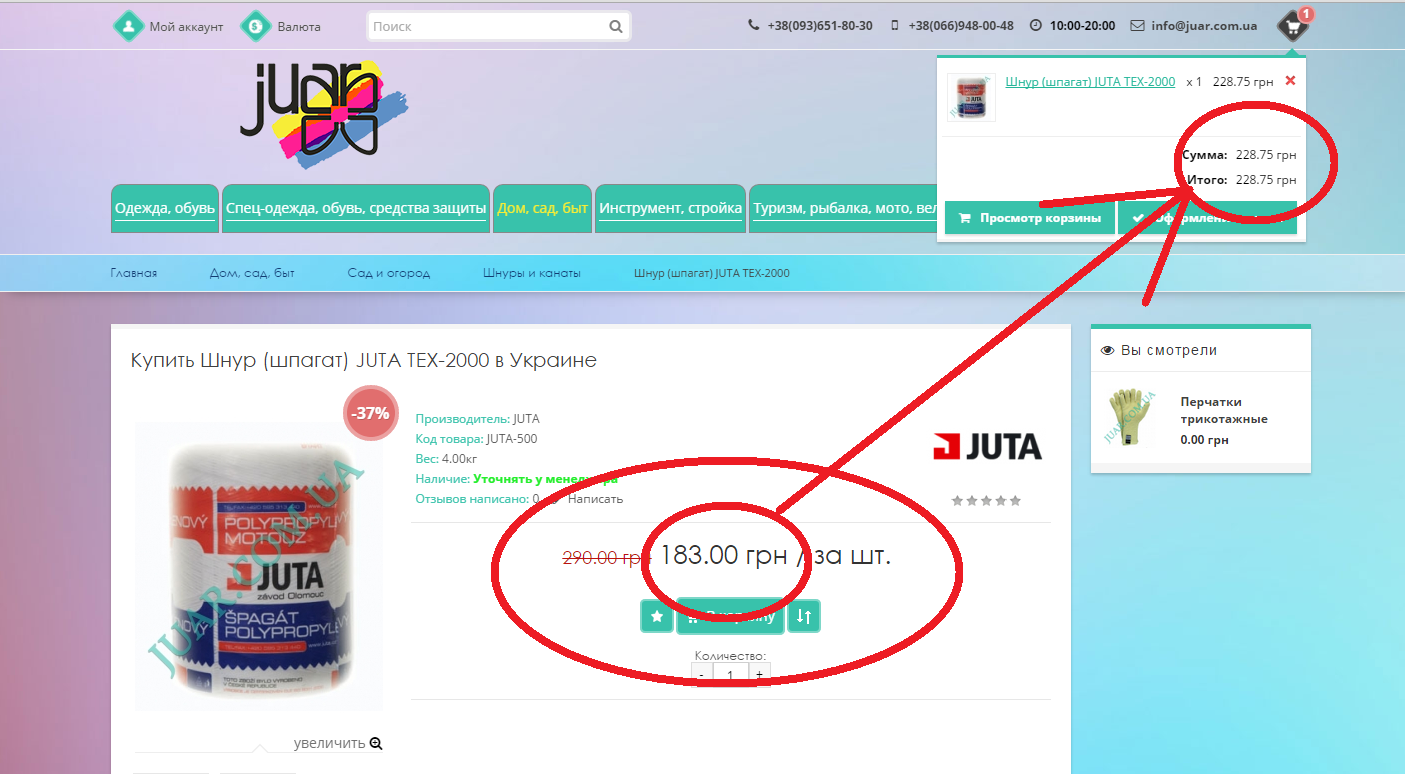Add product to wishlist with star button
The width and height of the screenshot is (1405, 774).
coord(657,616)
